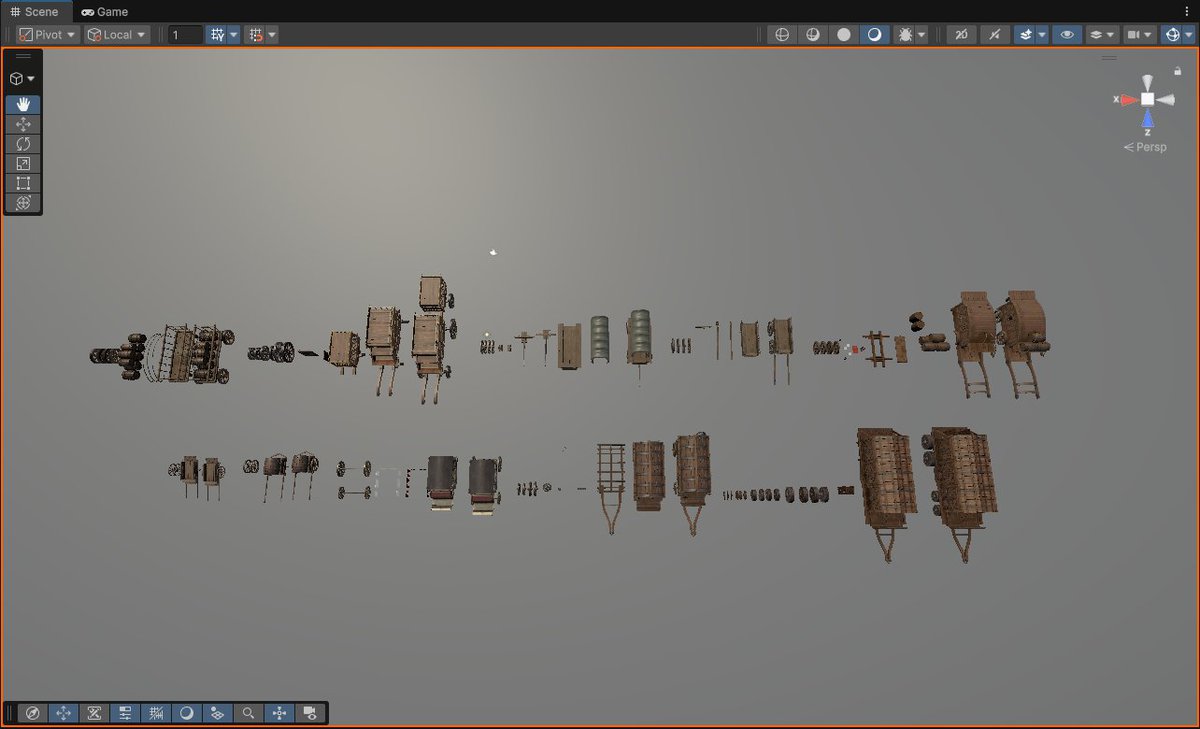The height and width of the screenshot is (729, 1200).
Task: Select the Scale tool
Action: click(x=23, y=164)
